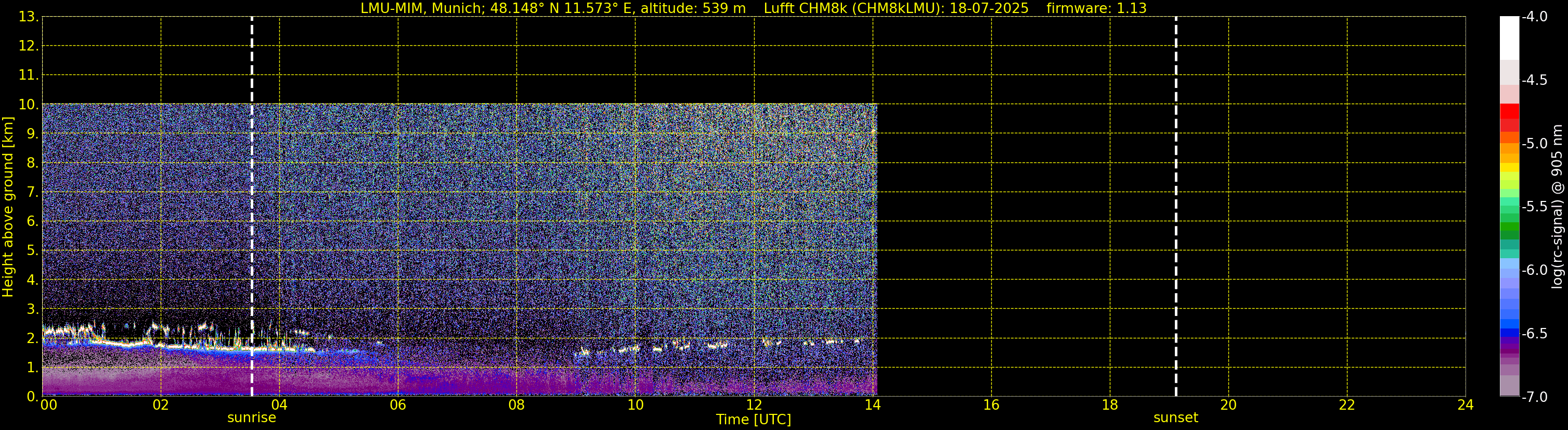Select the height axis tick '3.'
1568x430 pixels.
pos(32,309)
